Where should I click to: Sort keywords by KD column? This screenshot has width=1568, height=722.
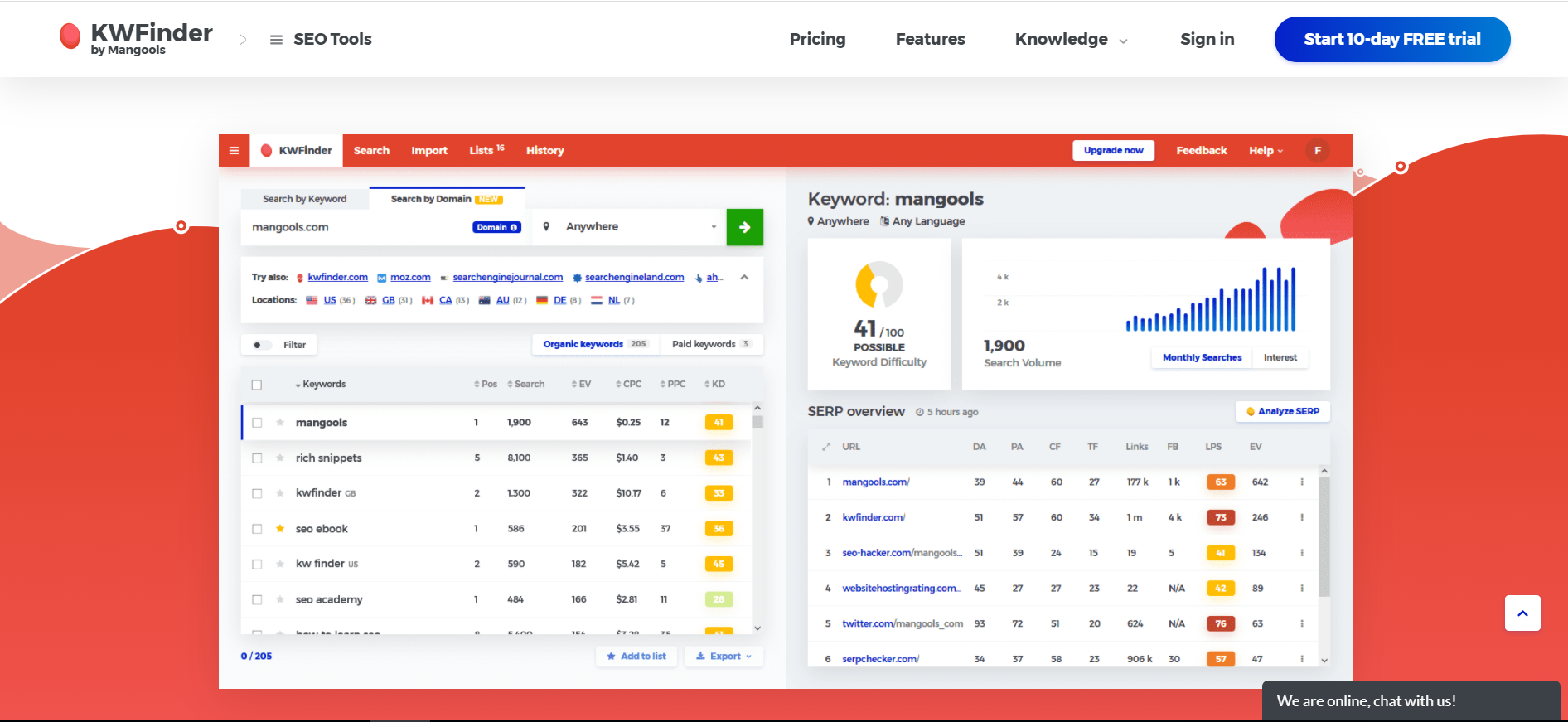click(x=714, y=384)
